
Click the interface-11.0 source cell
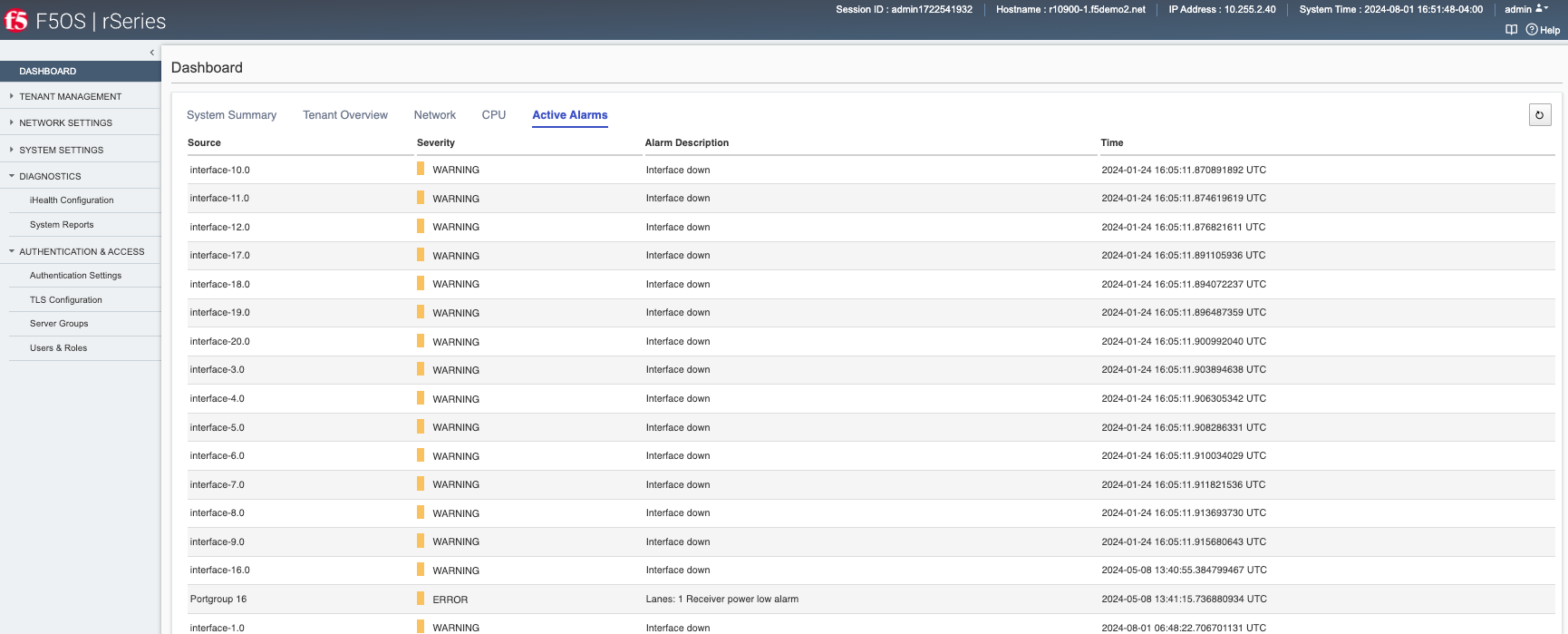219,198
